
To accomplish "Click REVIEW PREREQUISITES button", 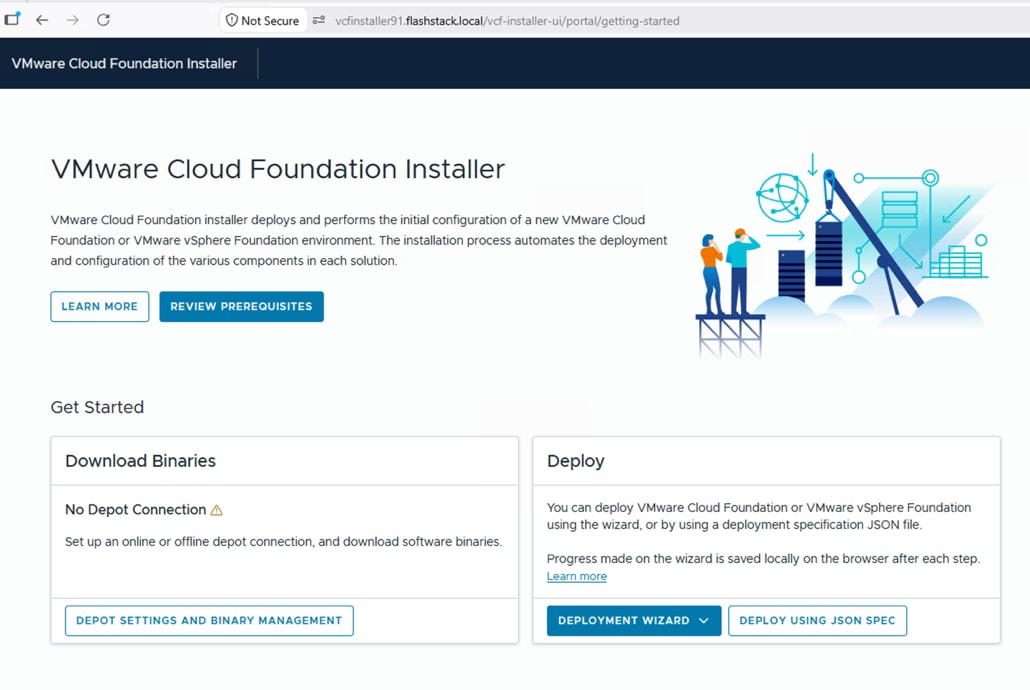I will pos(241,306).
